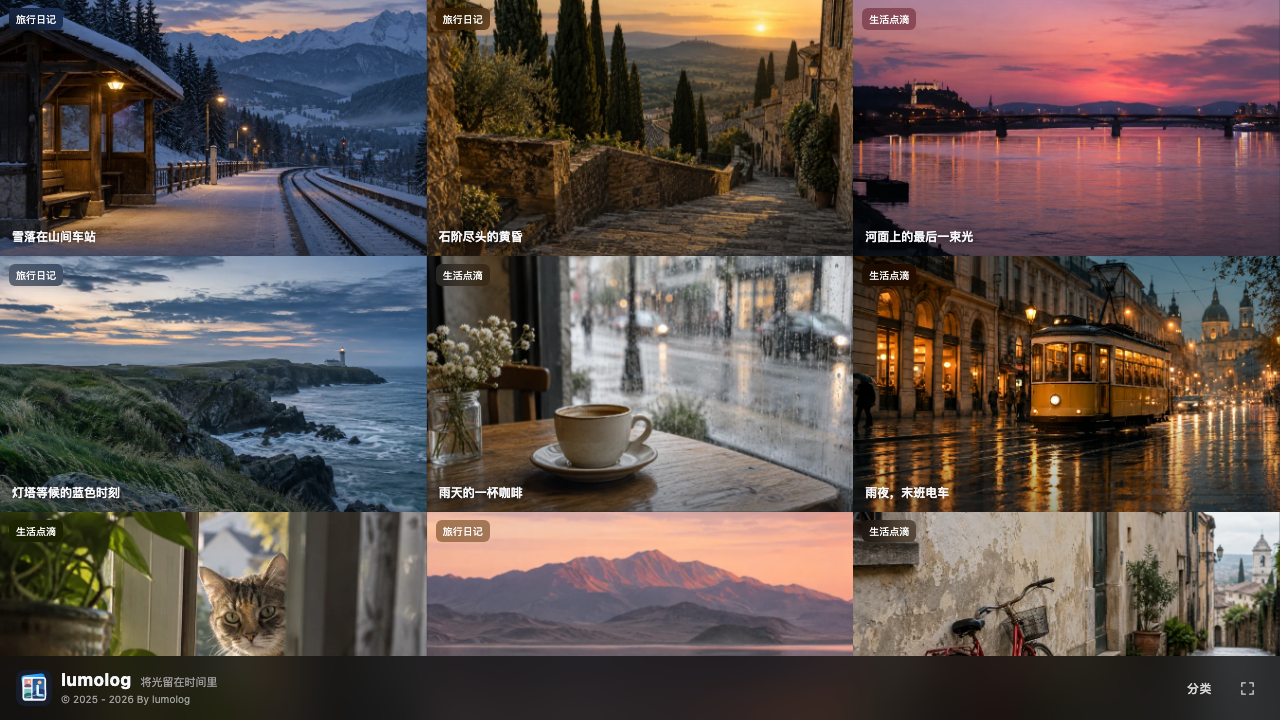Click the title text 河面上的最后一束光

pyautogui.click(x=919, y=237)
